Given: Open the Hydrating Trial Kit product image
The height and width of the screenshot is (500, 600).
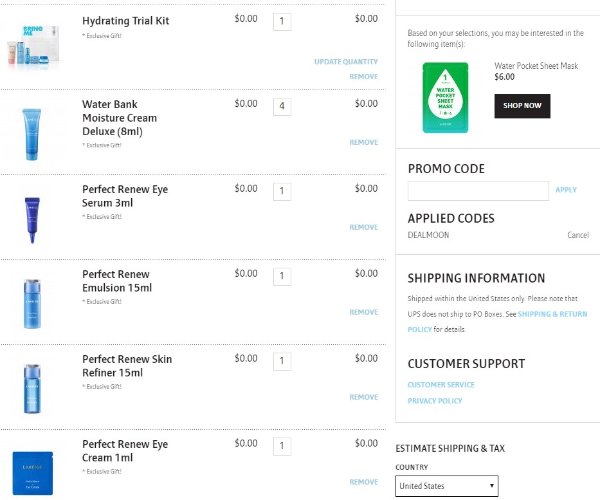Looking at the screenshot, I should click(33, 44).
